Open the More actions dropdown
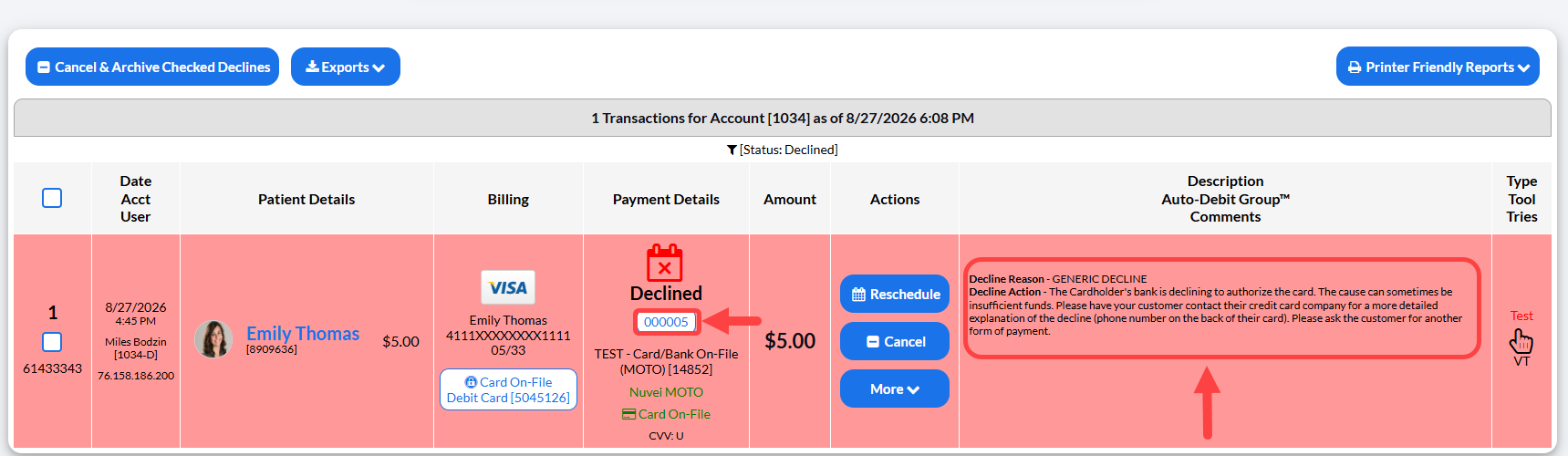This screenshot has height=456, width=1568. 895,389
